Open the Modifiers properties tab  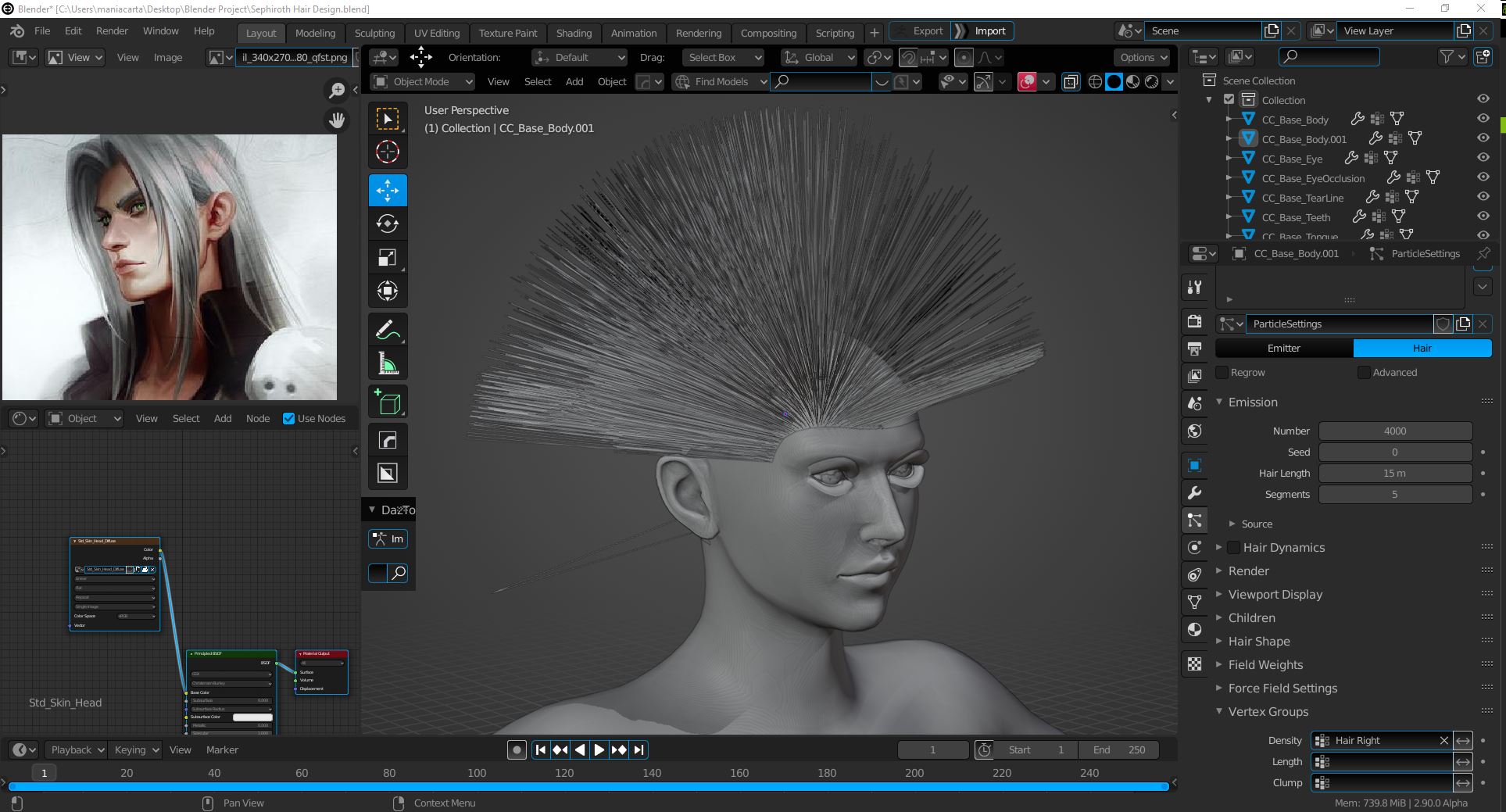[1194, 493]
